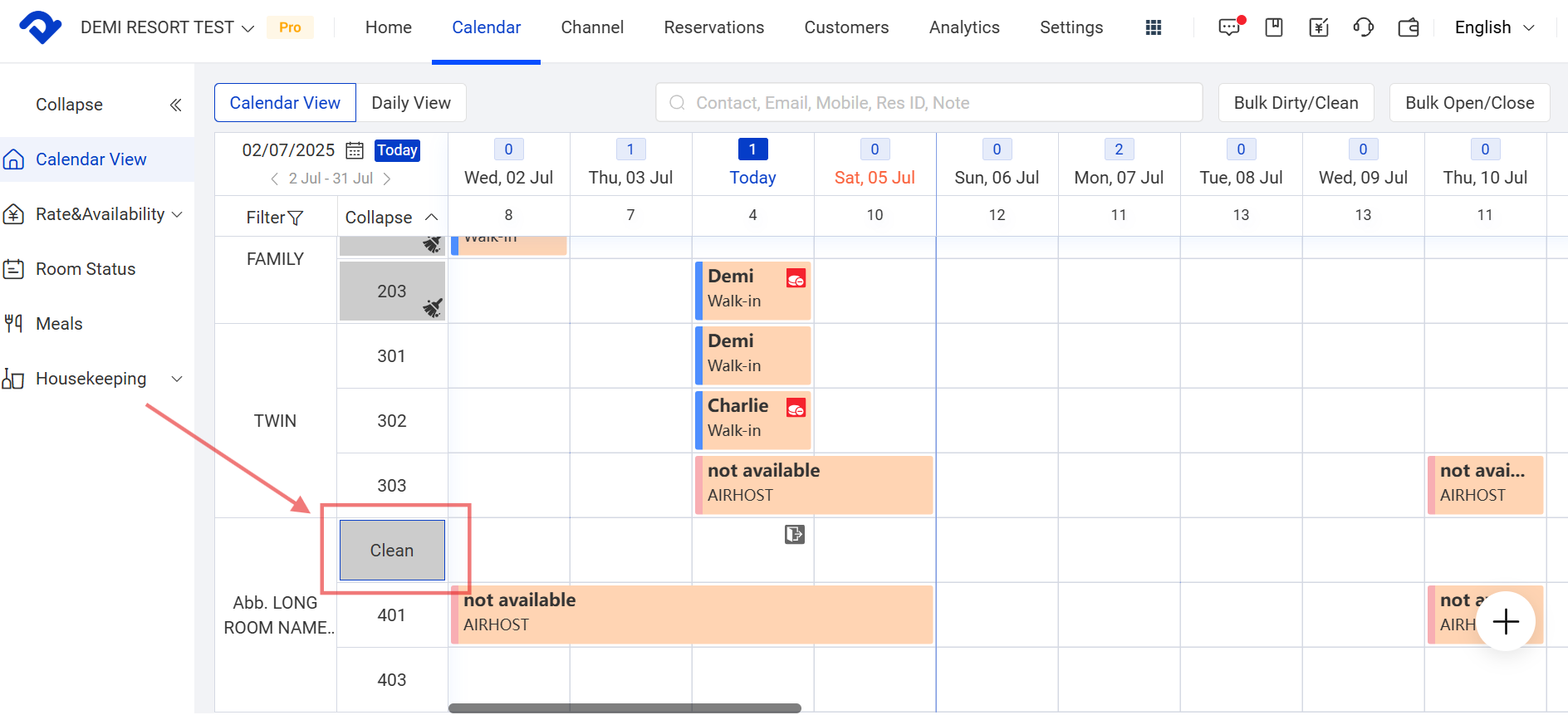This screenshot has height=715, width=1568.
Task: Open the wallet icon in header
Action: (1409, 27)
